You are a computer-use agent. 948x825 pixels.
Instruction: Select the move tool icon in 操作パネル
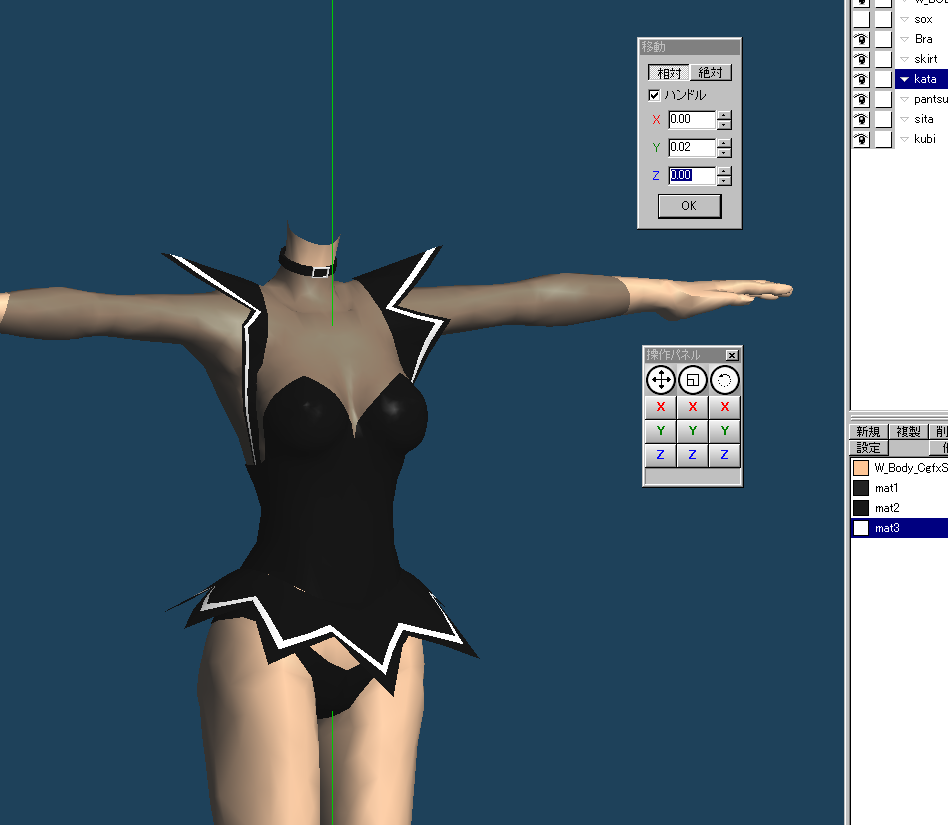click(660, 380)
